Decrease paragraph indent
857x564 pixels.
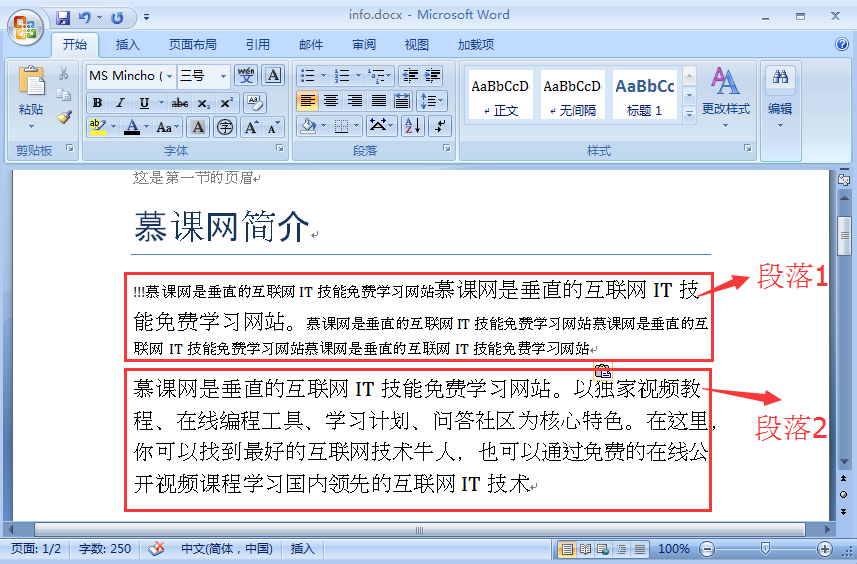click(410, 75)
